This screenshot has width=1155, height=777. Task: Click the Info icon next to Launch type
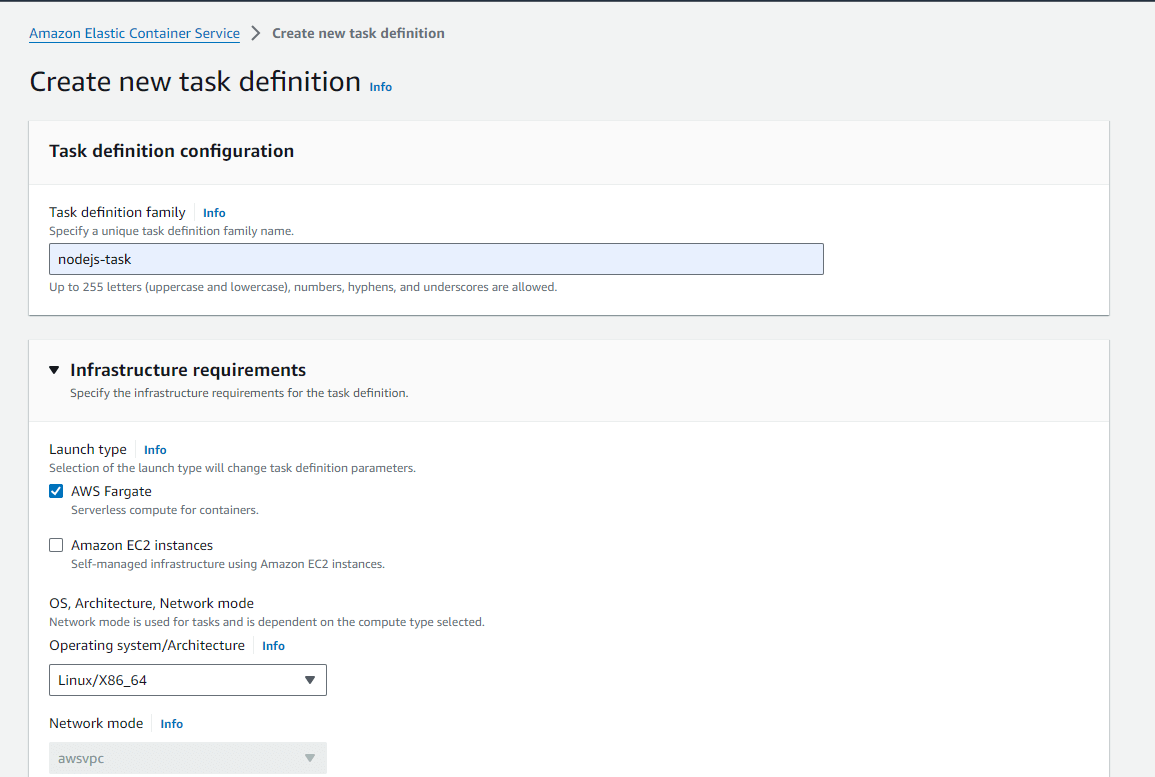coord(155,449)
